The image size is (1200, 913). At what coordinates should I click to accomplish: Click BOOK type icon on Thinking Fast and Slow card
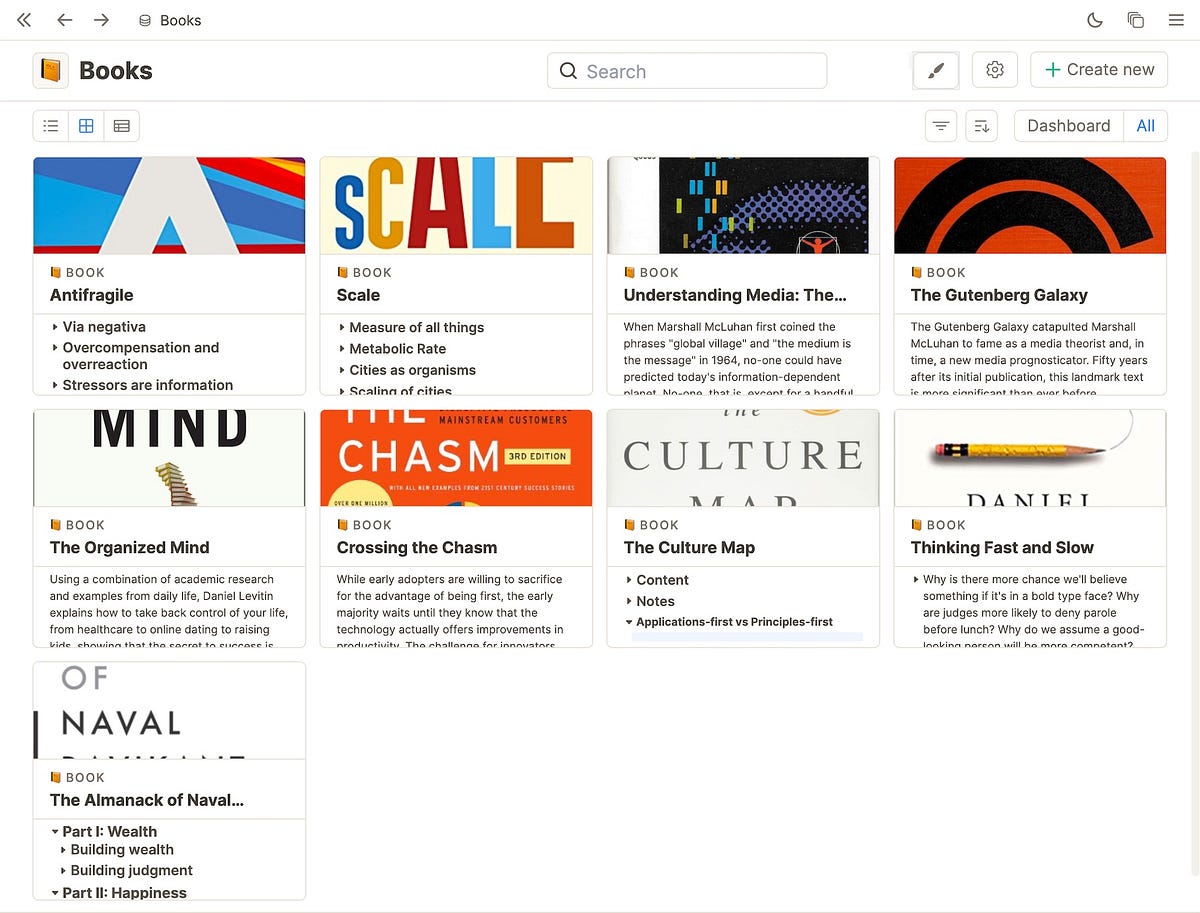917,525
